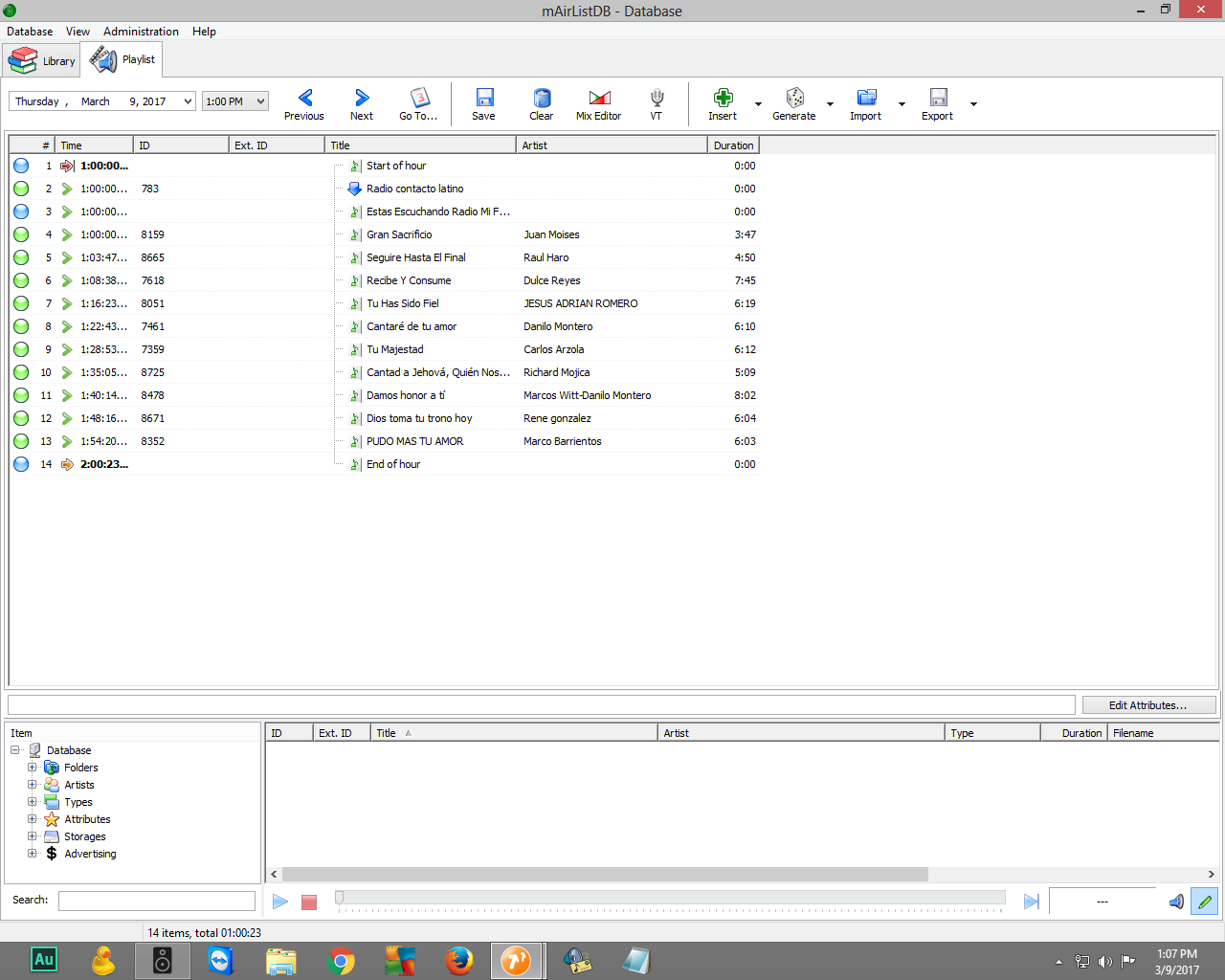1225x980 pixels.
Task: Go to the Previous playlist hour
Action: (304, 104)
